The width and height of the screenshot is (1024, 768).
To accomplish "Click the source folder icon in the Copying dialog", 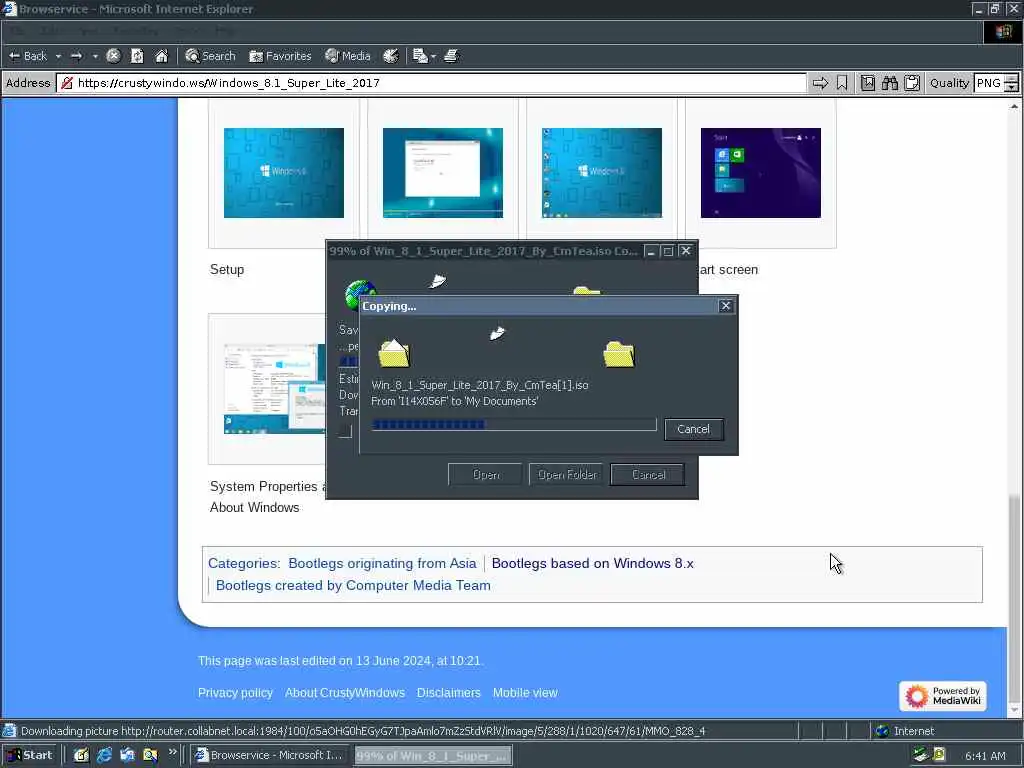I will click(x=394, y=353).
